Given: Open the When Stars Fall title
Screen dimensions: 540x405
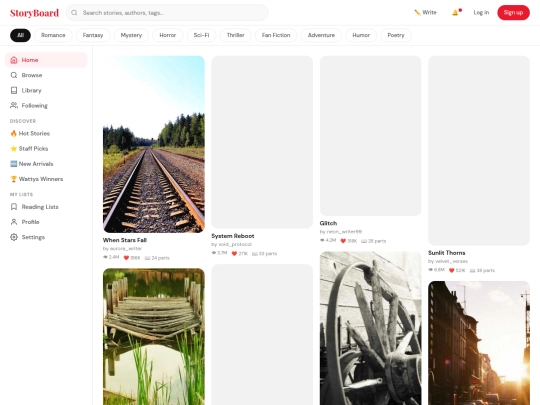Looking at the screenshot, I should pos(125,240).
